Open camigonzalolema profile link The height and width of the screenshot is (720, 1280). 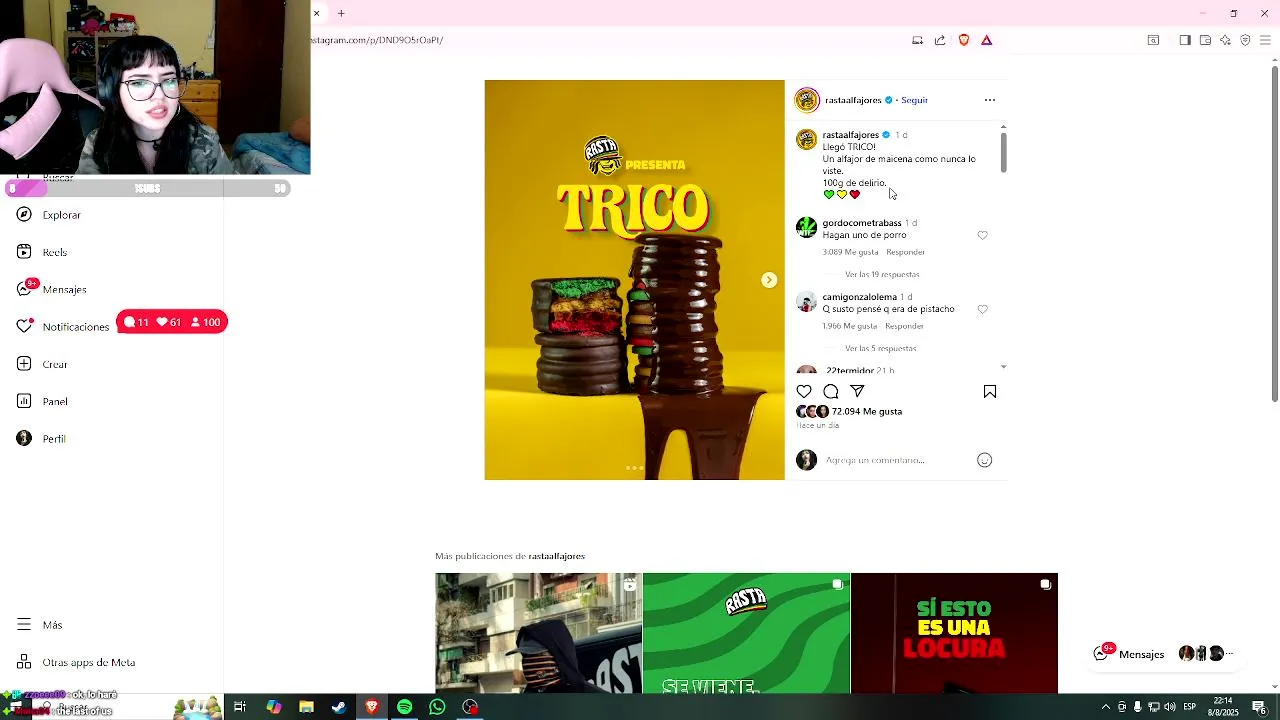[x=859, y=297]
